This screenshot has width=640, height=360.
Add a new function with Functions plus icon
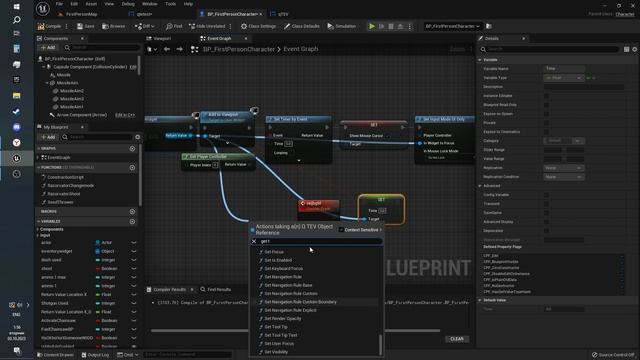coord(132,167)
